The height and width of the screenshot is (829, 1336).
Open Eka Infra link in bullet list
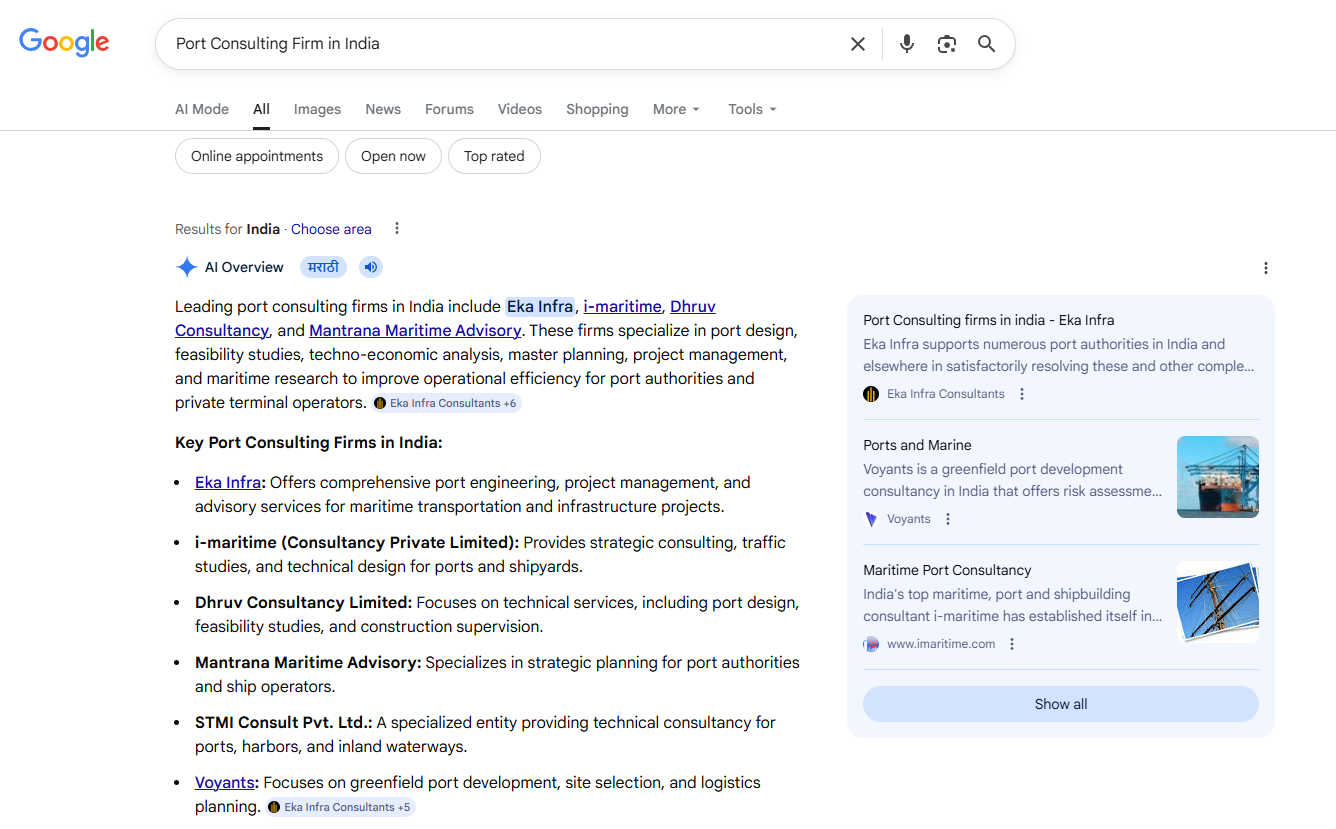(x=228, y=482)
